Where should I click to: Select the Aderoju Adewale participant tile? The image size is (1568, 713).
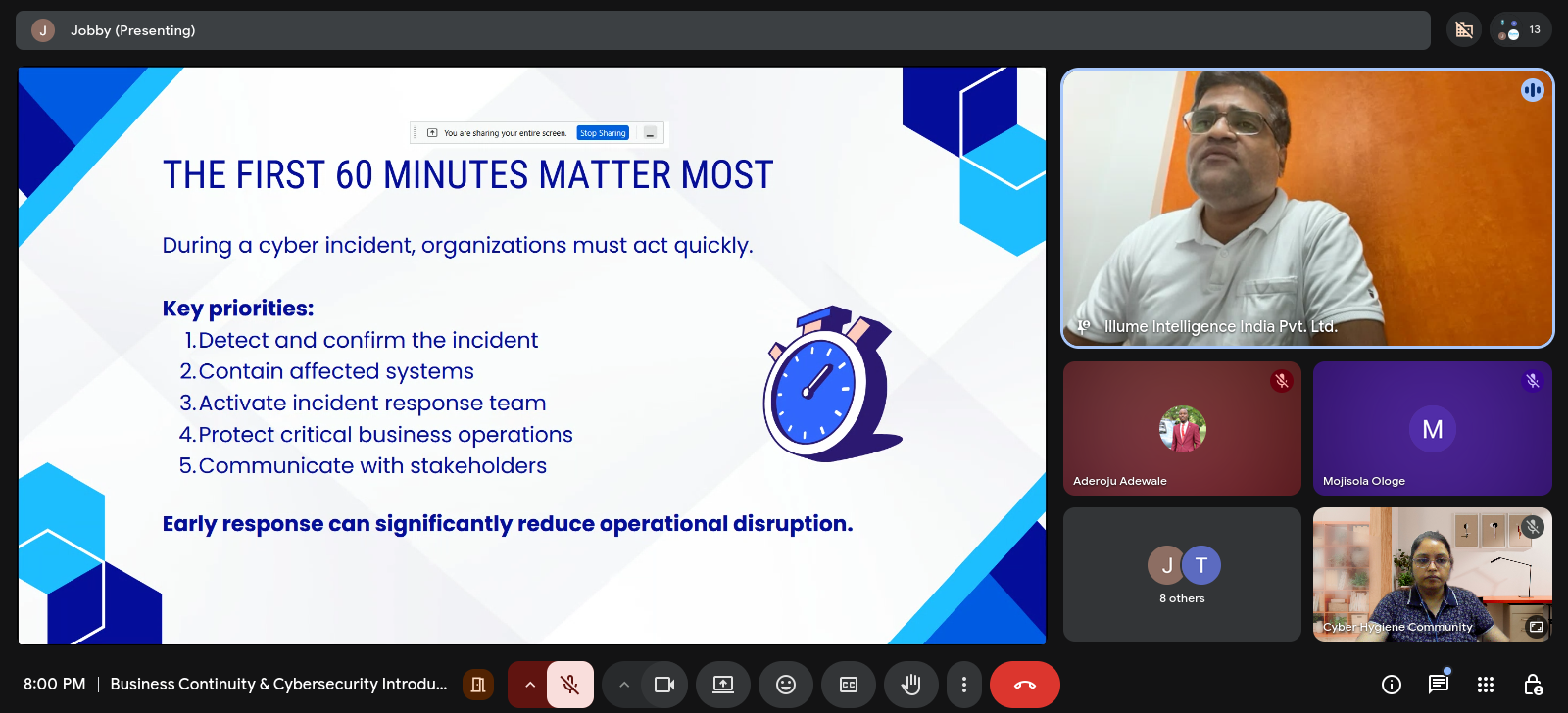(1182, 429)
